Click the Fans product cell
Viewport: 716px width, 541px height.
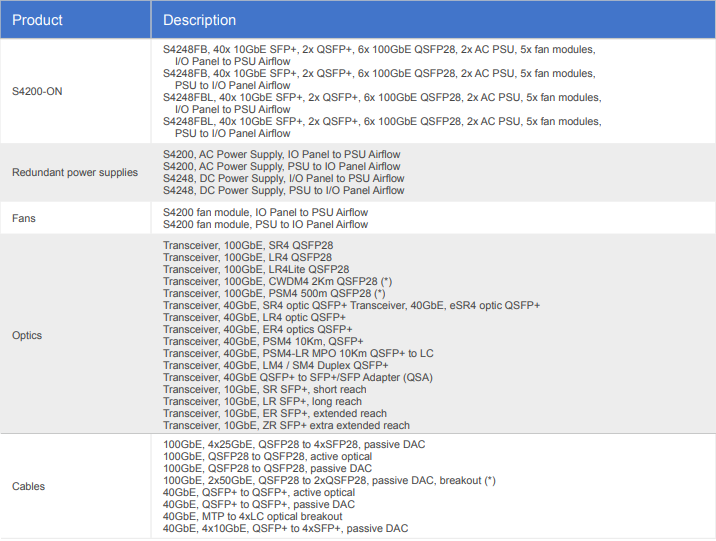pos(25,218)
